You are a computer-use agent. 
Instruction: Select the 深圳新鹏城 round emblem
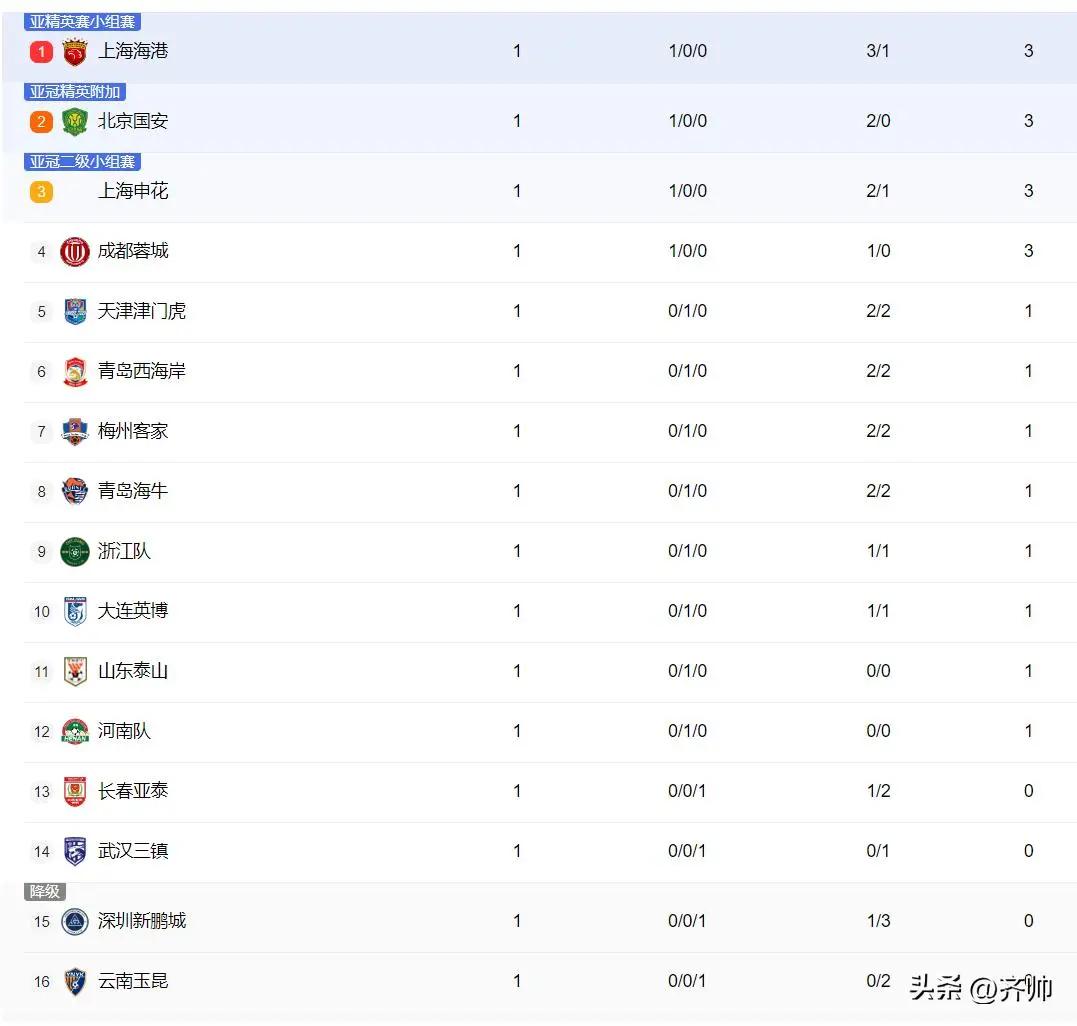(75, 921)
